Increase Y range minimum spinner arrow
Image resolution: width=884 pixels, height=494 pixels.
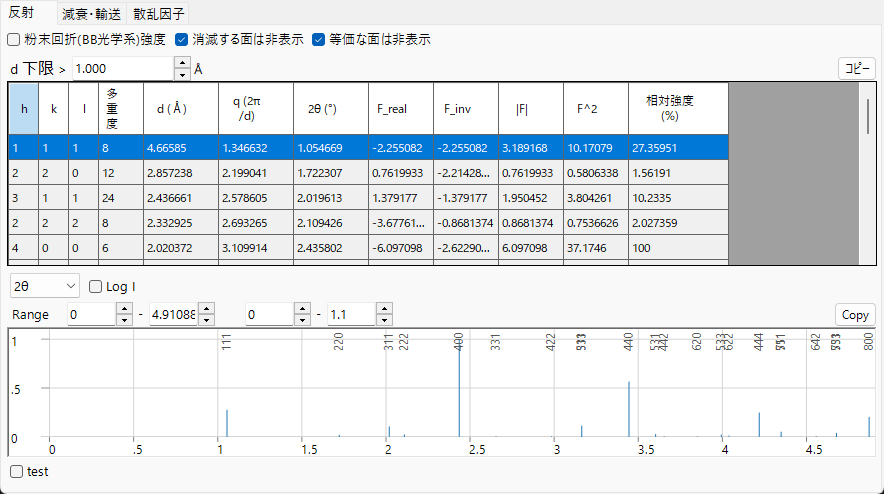pyautogui.click(x=302, y=308)
